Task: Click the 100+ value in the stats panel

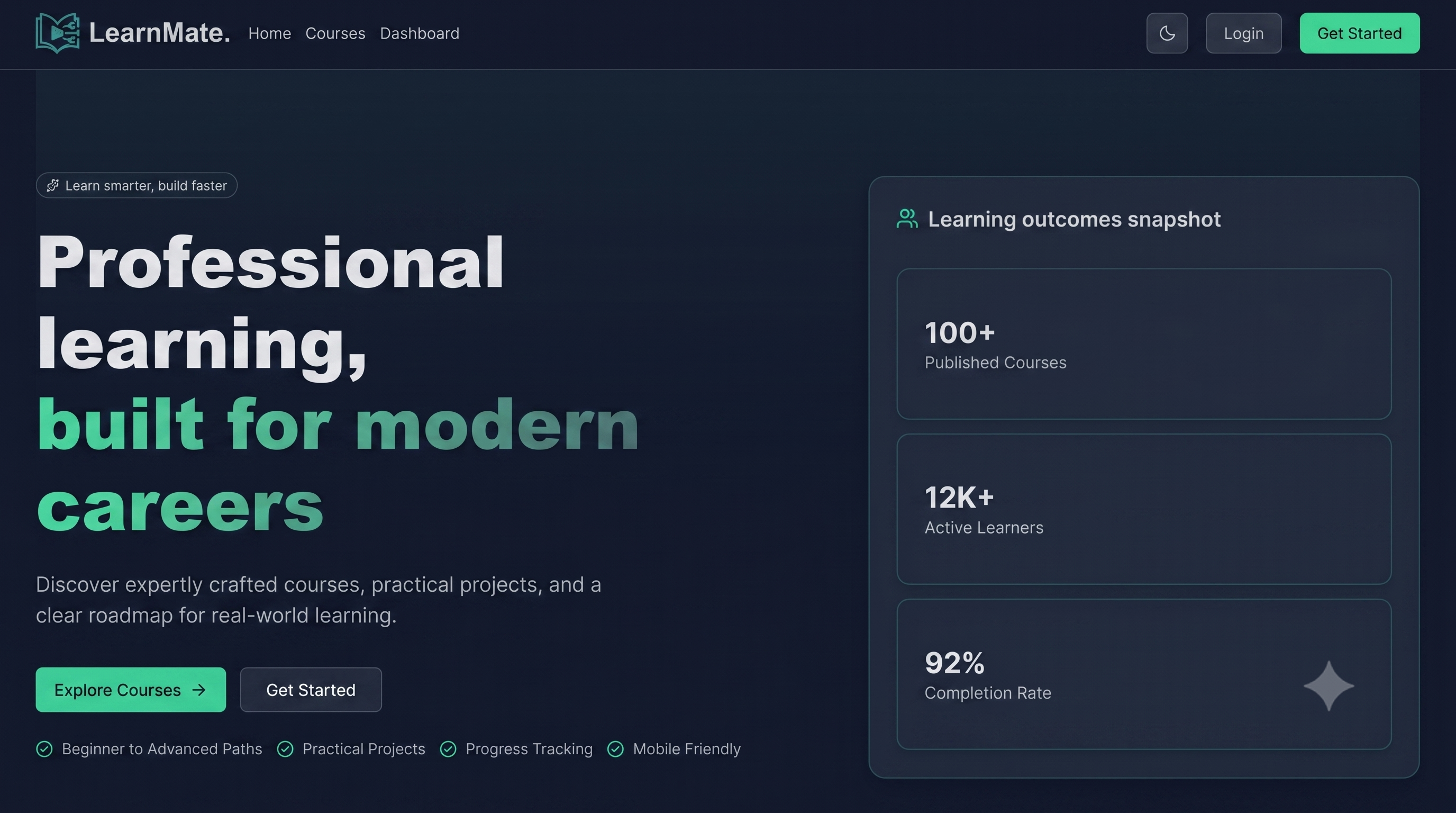Action: [x=960, y=332]
